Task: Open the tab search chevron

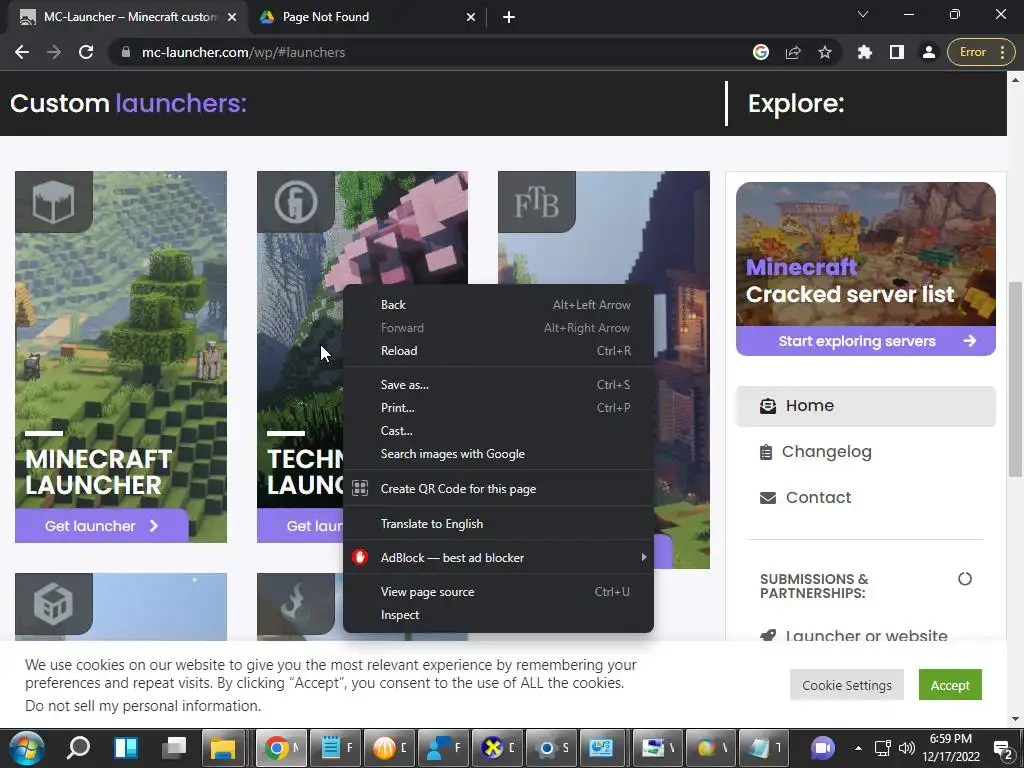Action: (863, 14)
